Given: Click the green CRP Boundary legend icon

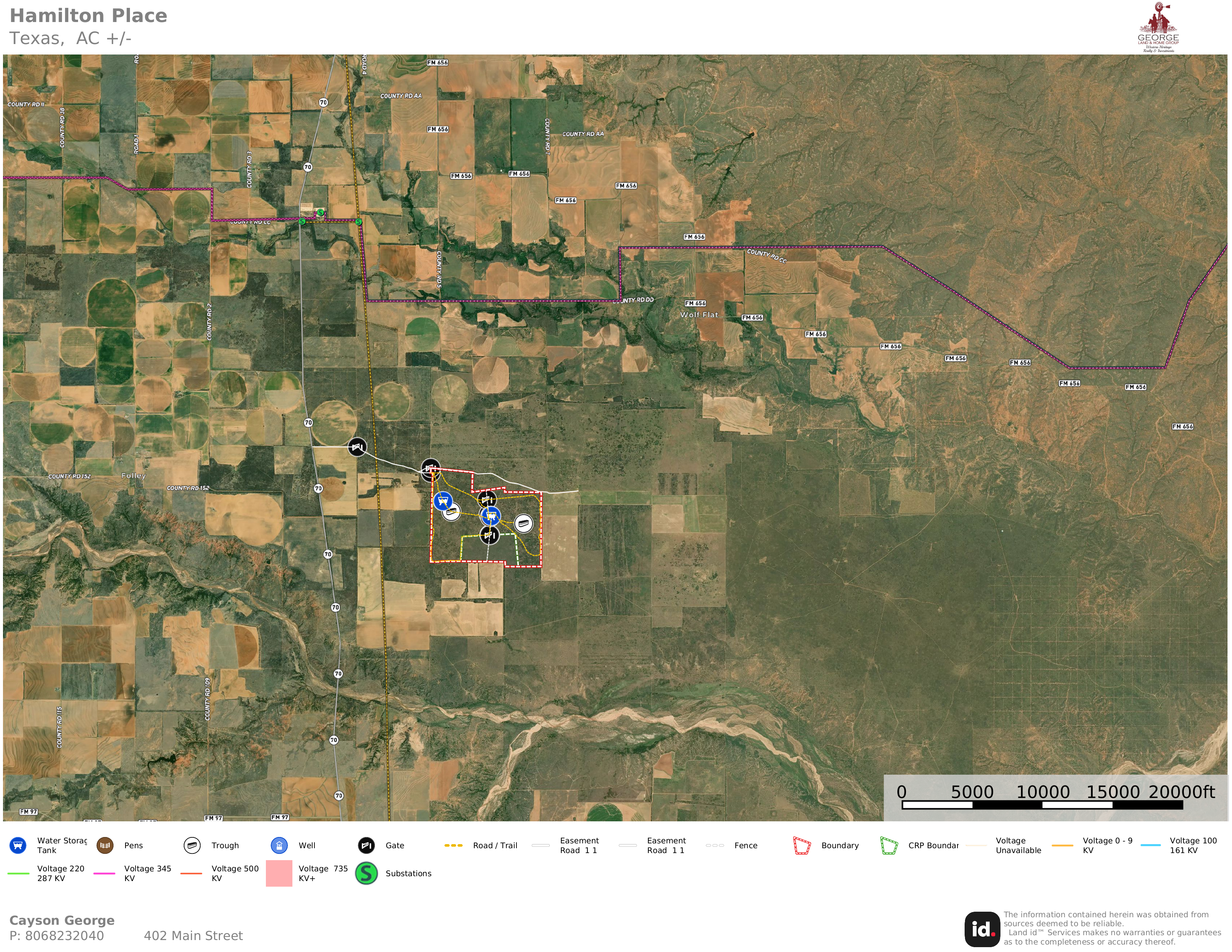Looking at the screenshot, I should (x=888, y=845).
